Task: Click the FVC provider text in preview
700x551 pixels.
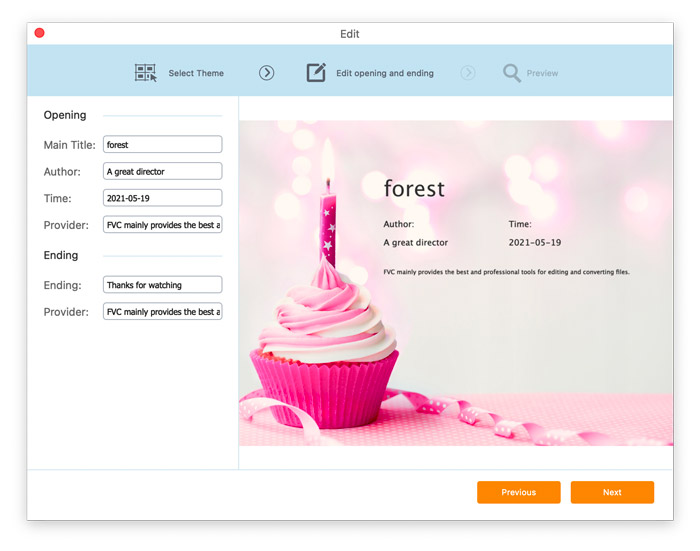Action: coord(506,272)
